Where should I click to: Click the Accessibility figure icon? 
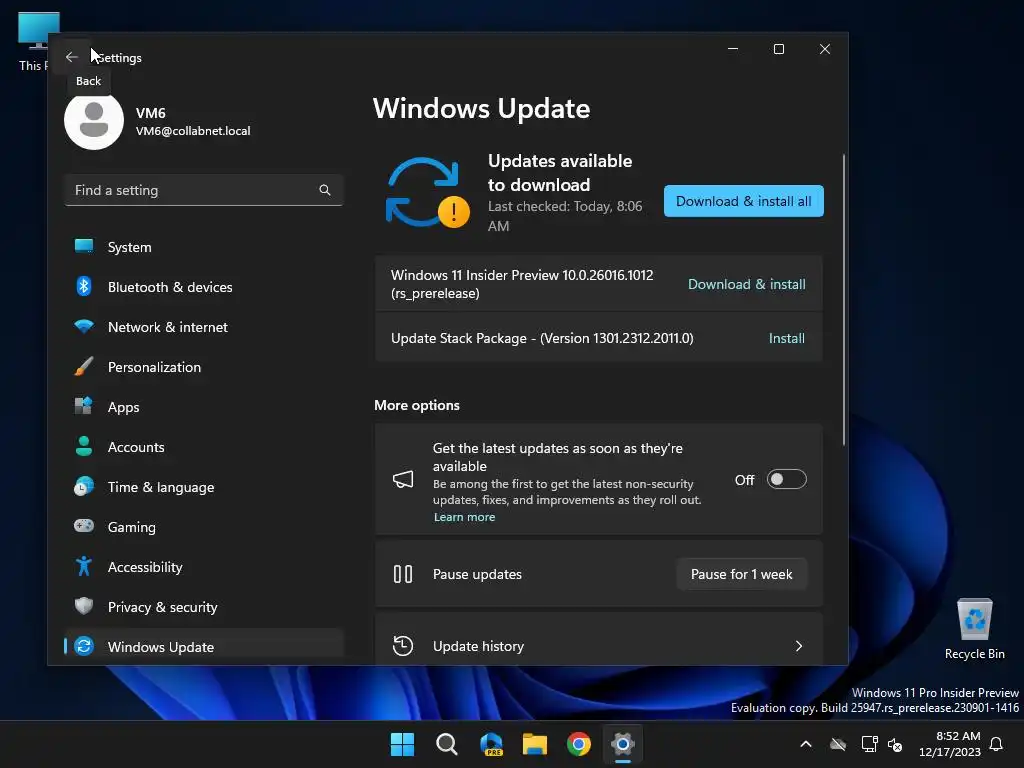pos(84,566)
